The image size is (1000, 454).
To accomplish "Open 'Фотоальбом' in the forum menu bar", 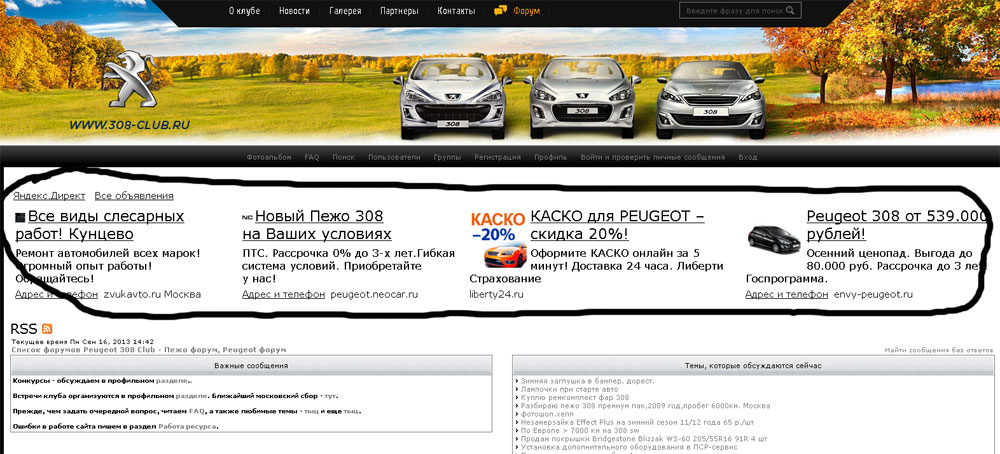I will (x=268, y=157).
